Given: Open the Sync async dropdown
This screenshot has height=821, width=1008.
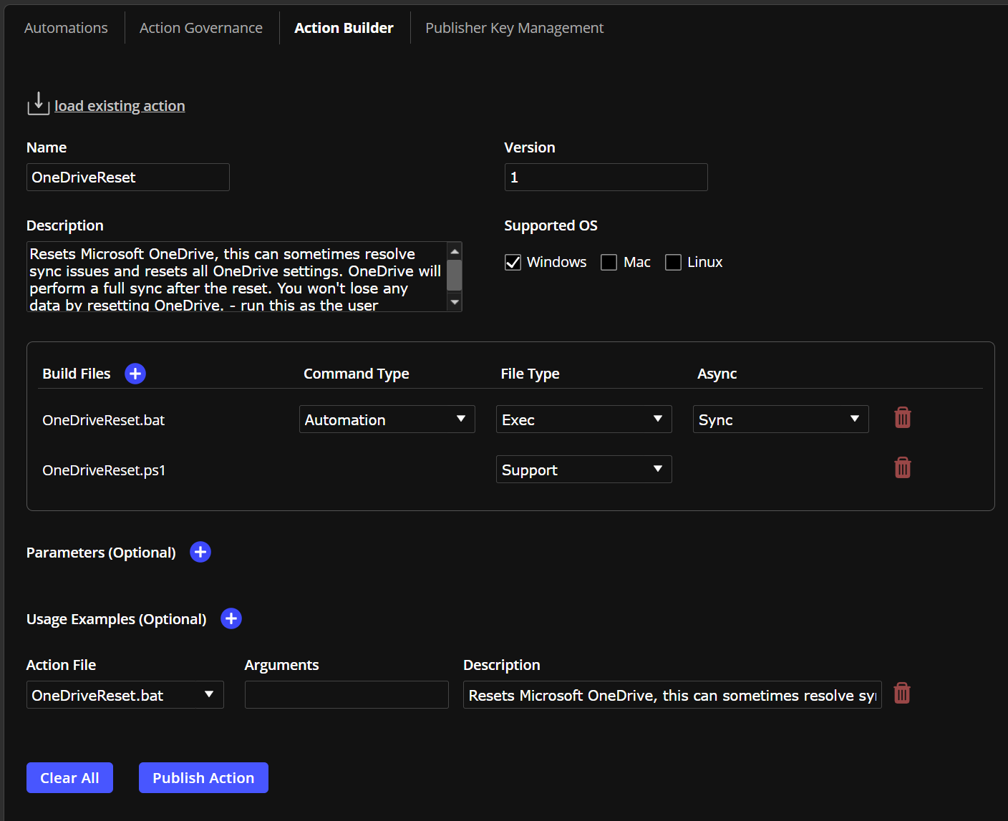Looking at the screenshot, I should (x=780, y=419).
